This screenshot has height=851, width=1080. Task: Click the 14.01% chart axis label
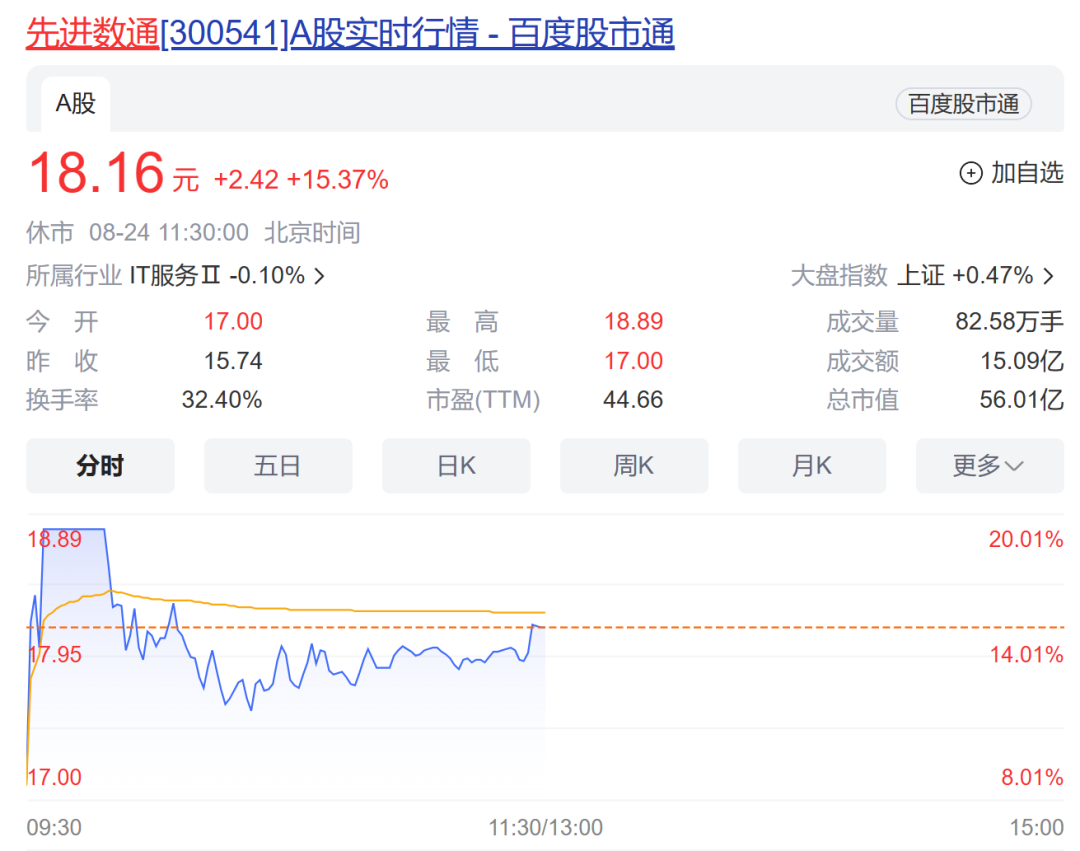point(1026,654)
